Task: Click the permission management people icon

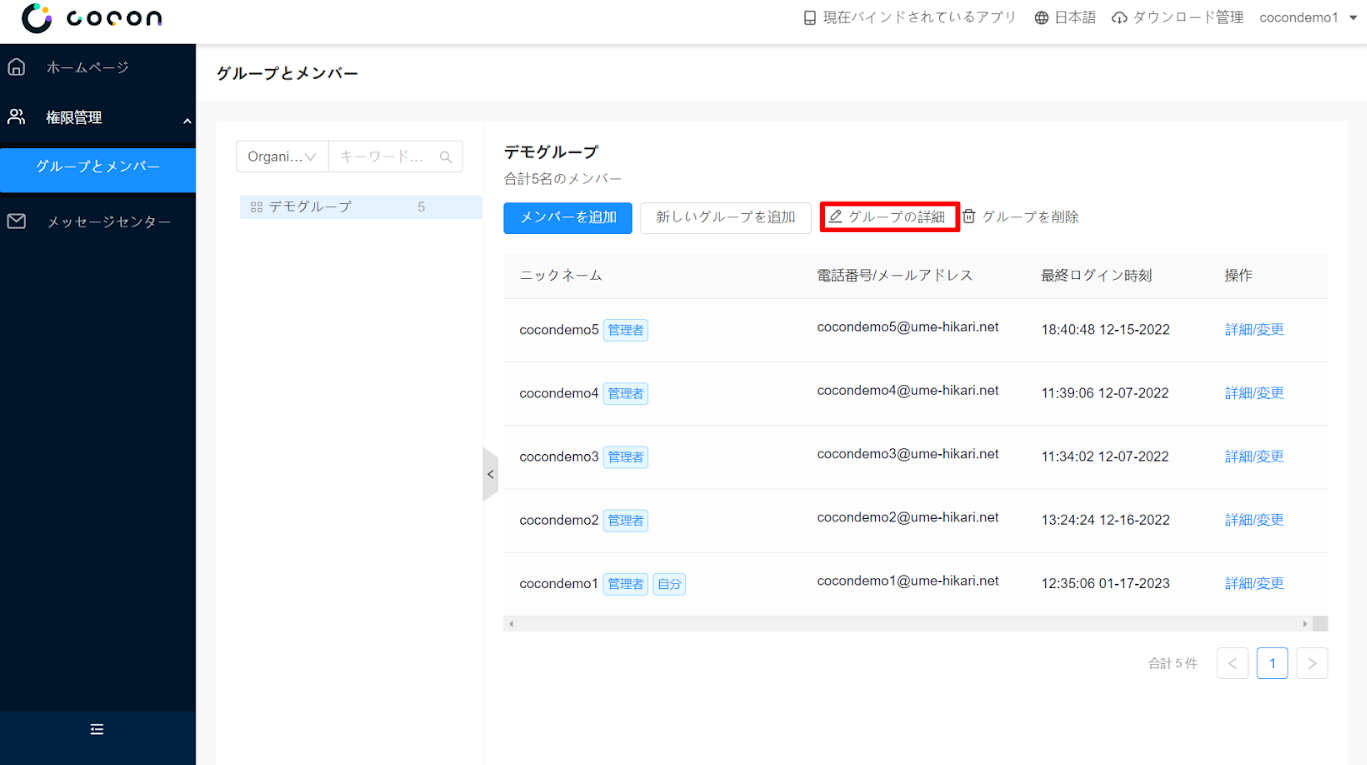Action: (x=16, y=117)
